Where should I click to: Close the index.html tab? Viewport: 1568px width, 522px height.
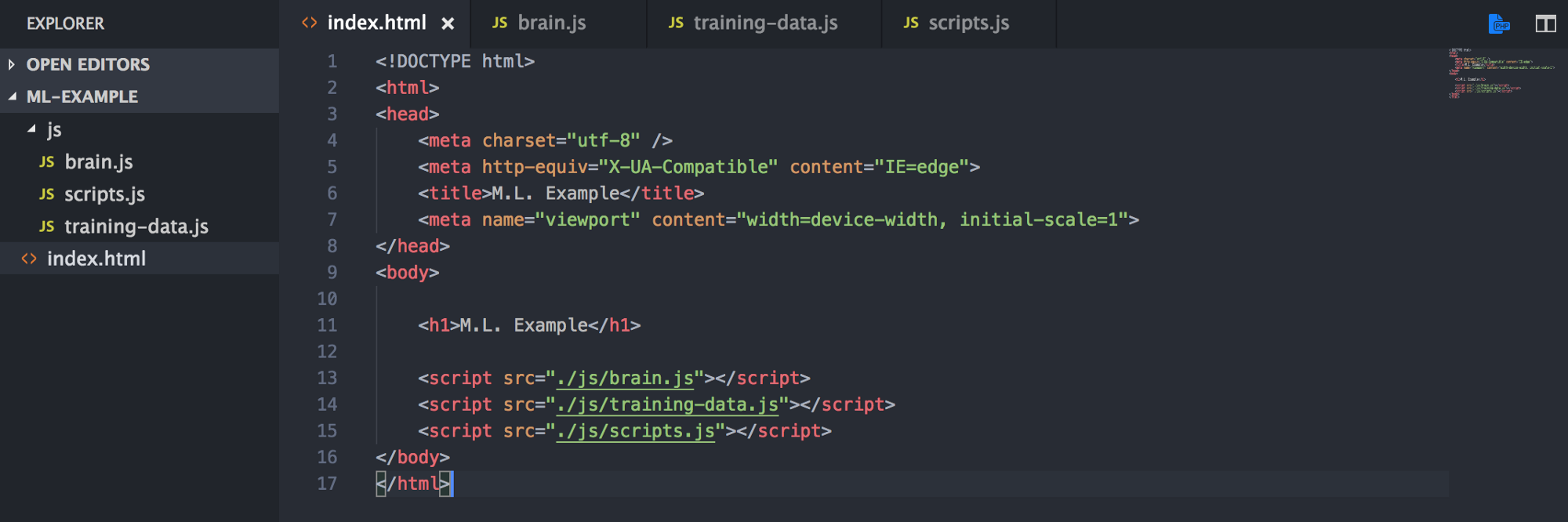[448, 24]
